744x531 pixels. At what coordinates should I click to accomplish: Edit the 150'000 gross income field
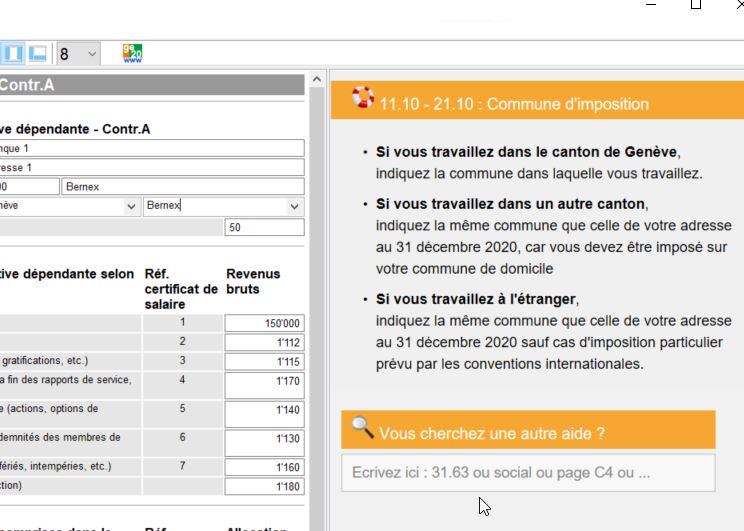(264, 323)
